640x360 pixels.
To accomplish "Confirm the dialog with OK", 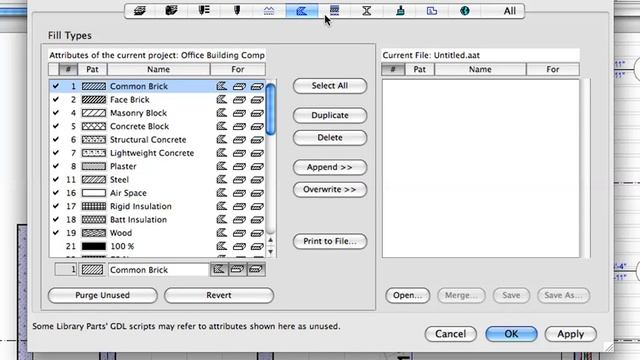I will (x=511, y=334).
